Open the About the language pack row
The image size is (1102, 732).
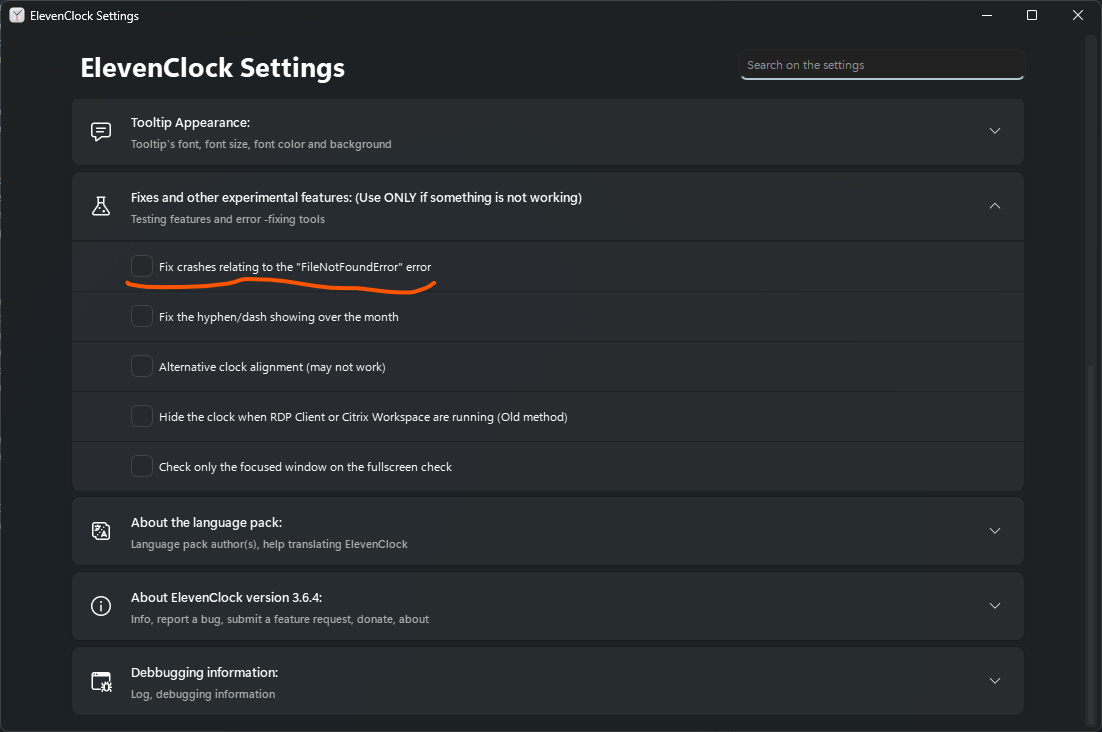(x=547, y=530)
